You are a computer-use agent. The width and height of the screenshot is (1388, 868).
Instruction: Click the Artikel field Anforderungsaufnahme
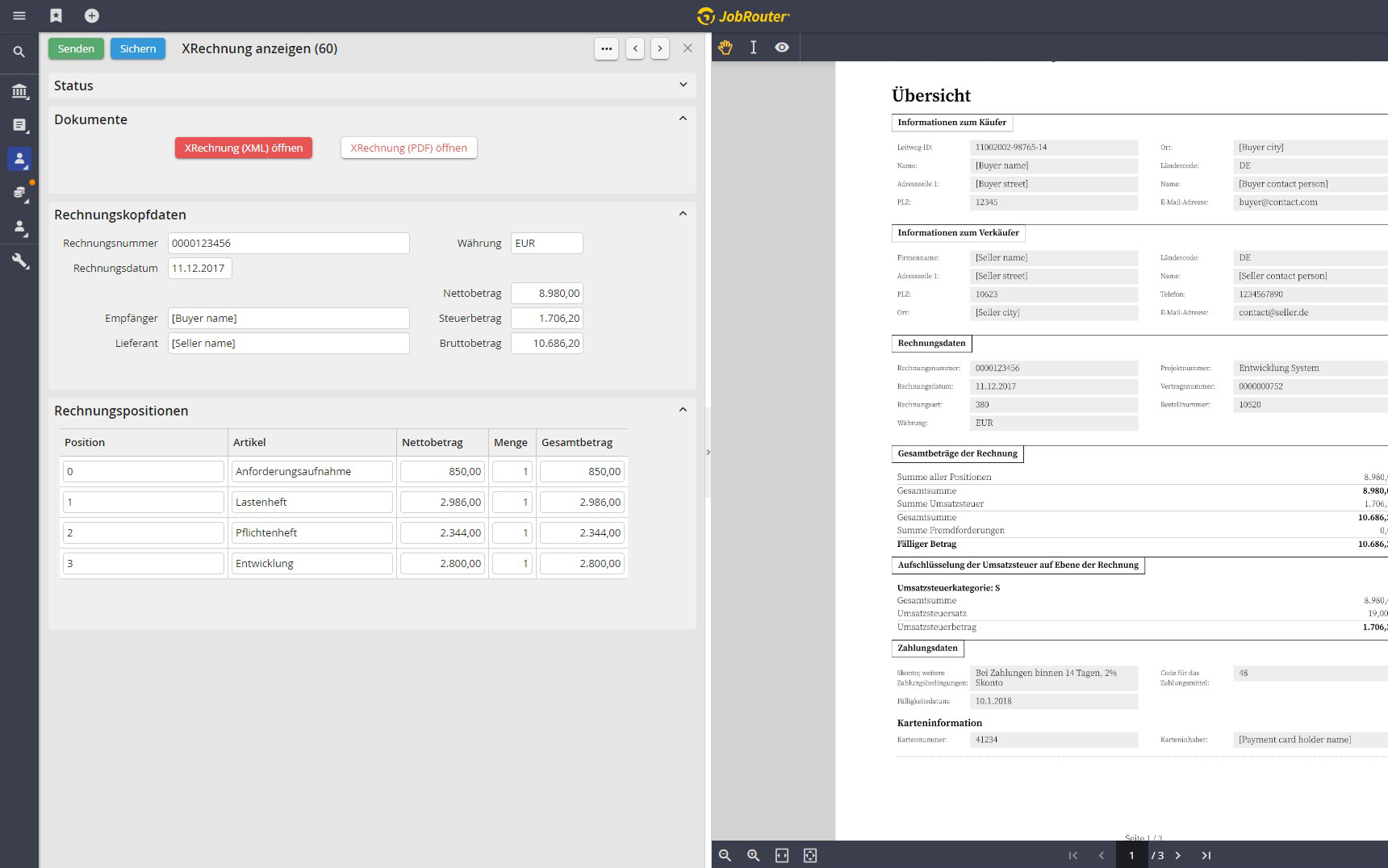tap(312, 471)
